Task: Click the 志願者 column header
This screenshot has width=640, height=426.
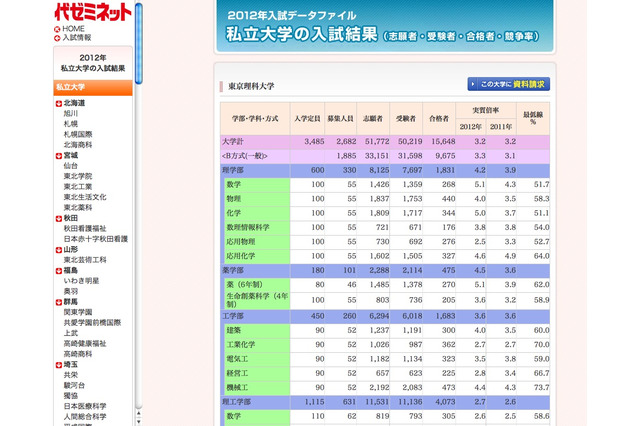Action: [373, 119]
